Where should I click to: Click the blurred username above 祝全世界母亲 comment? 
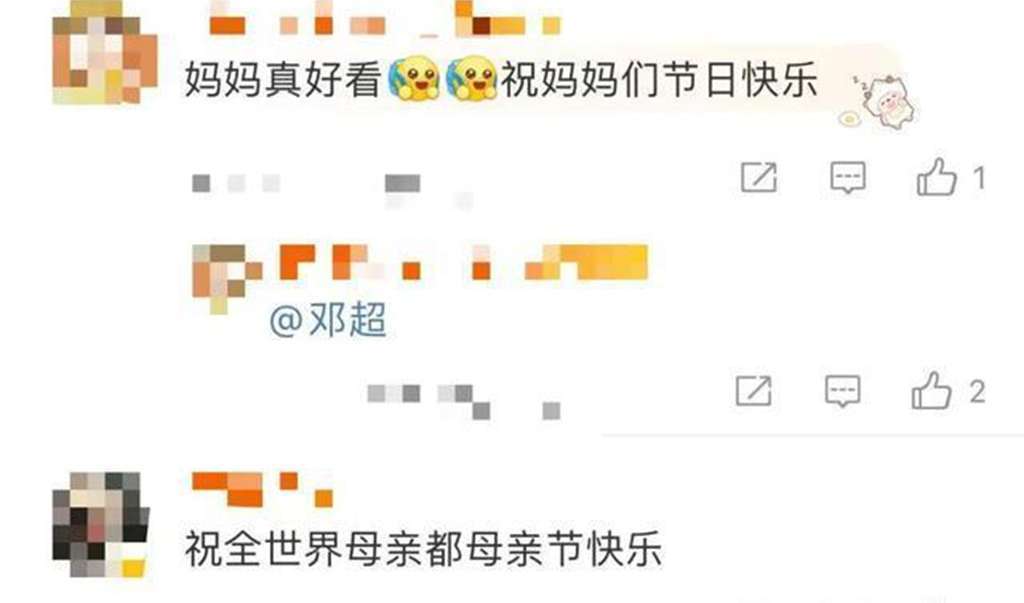pyautogui.click(x=263, y=490)
